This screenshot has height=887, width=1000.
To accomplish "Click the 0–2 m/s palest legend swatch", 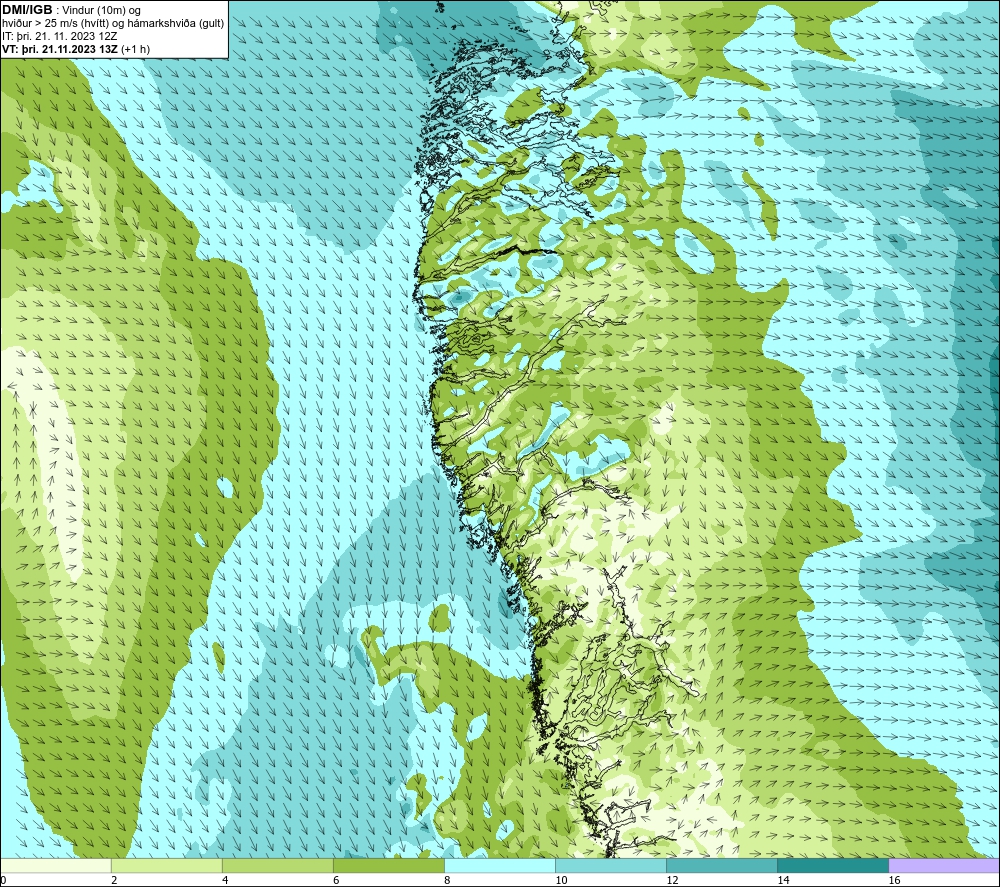I will coord(55,866).
